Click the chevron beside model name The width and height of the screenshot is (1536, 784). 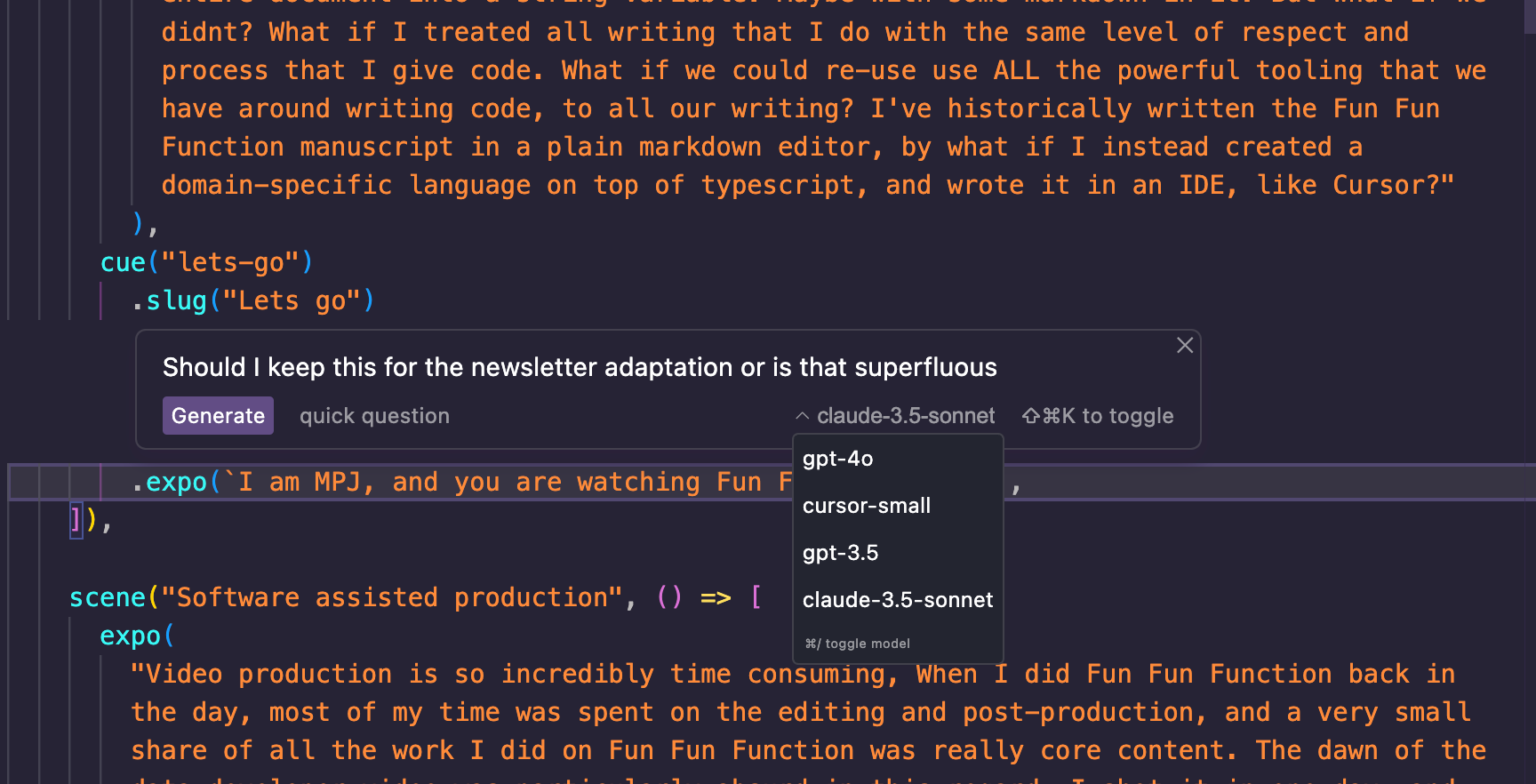coord(802,416)
